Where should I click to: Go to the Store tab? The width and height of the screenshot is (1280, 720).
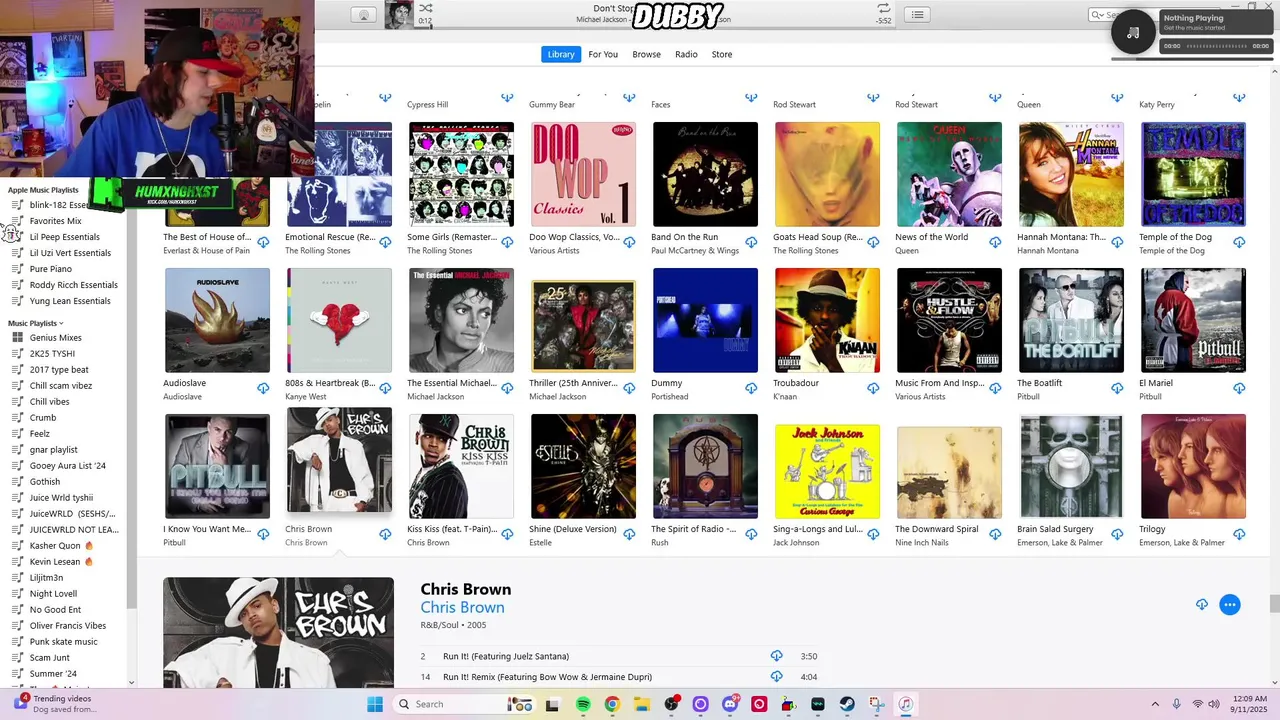pos(722,54)
